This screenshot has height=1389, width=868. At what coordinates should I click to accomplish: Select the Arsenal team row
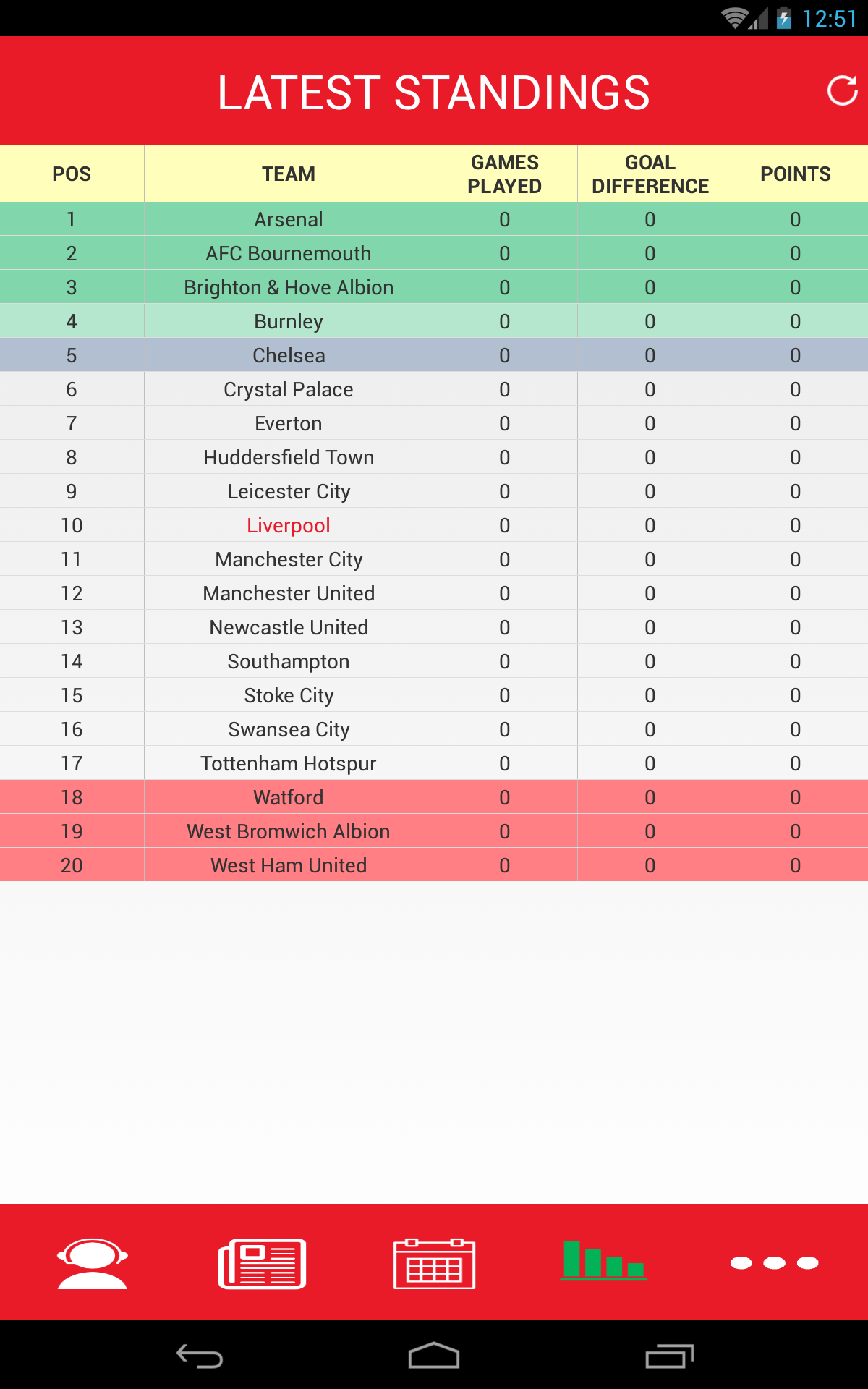point(434,219)
